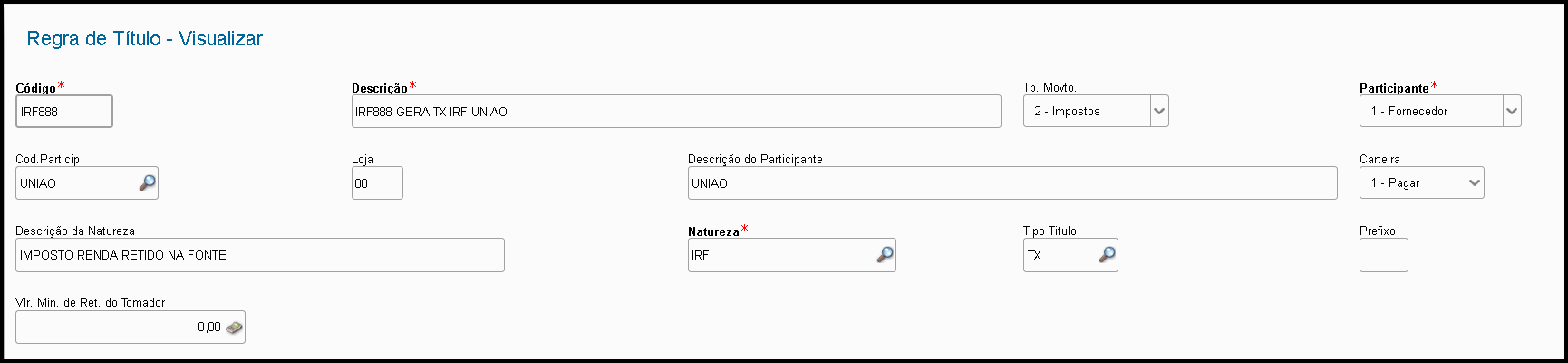The width and height of the screenshot is (1568, 363).
Task: Click the Regra de Título - Visualizar heading
Action: tap(145, 39)
